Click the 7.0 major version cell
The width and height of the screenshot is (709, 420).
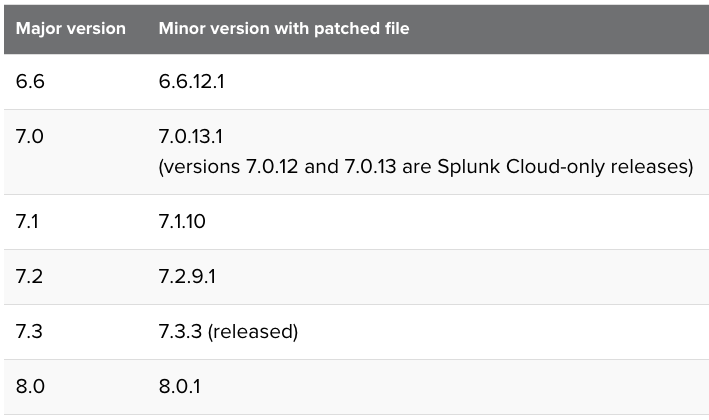coord(31,135)
